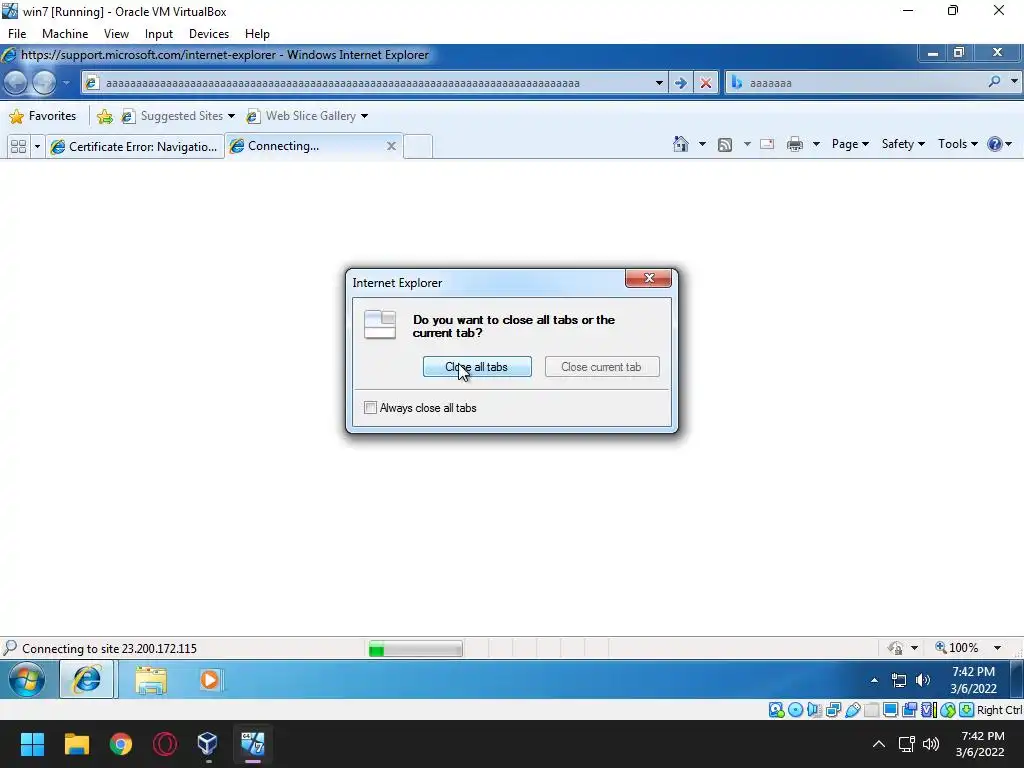
Task: Click VirtualBox USB devices indicator icon
Action: click(852, 710)
